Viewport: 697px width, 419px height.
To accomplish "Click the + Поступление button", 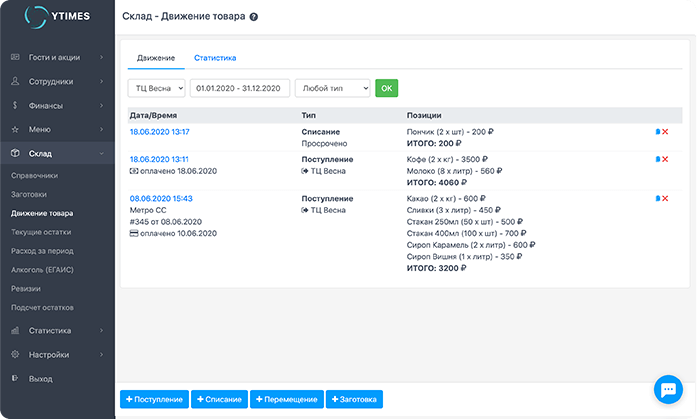I will coord(154,399).
